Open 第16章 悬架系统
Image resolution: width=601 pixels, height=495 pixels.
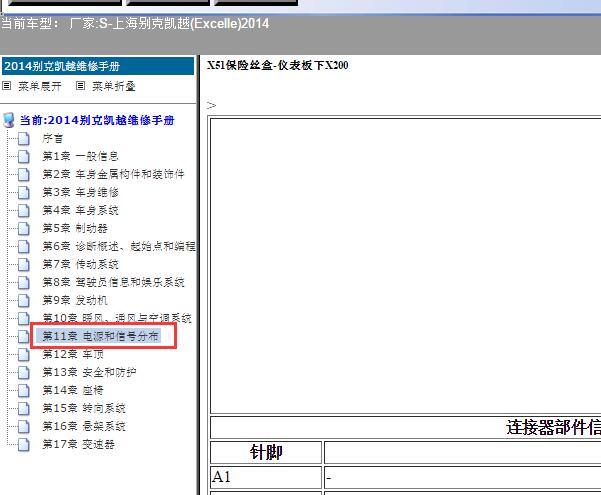point(84,426)
